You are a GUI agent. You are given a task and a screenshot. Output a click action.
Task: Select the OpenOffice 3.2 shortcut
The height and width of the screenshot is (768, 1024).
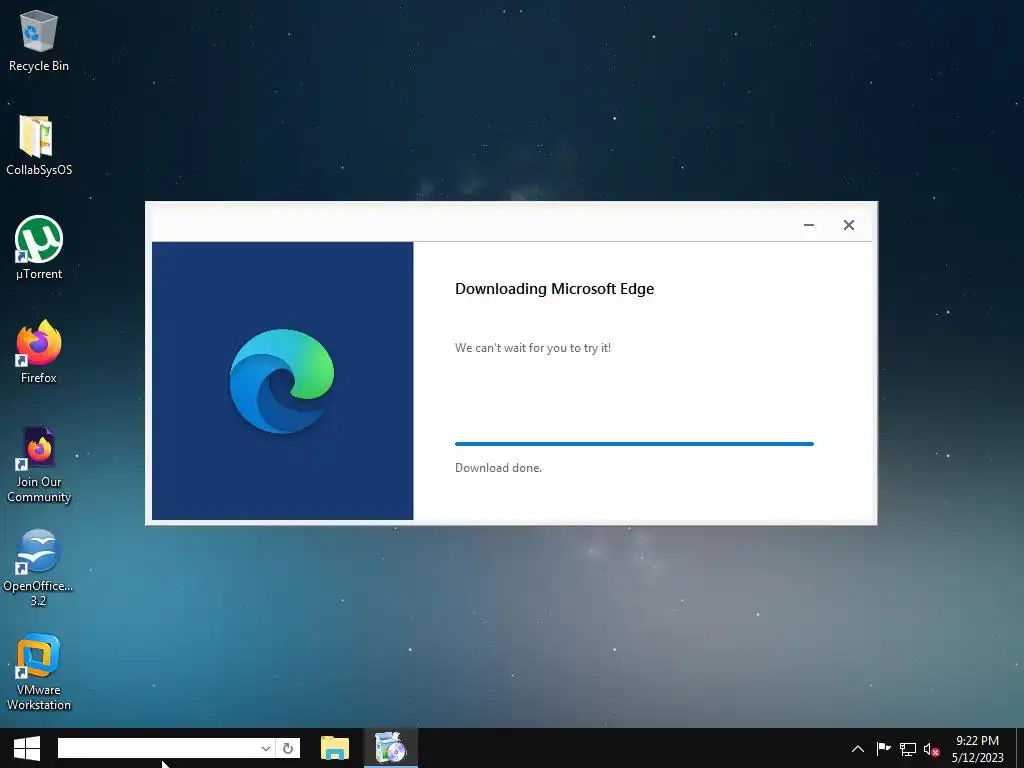pyautogui.click(x=39, y=568)
